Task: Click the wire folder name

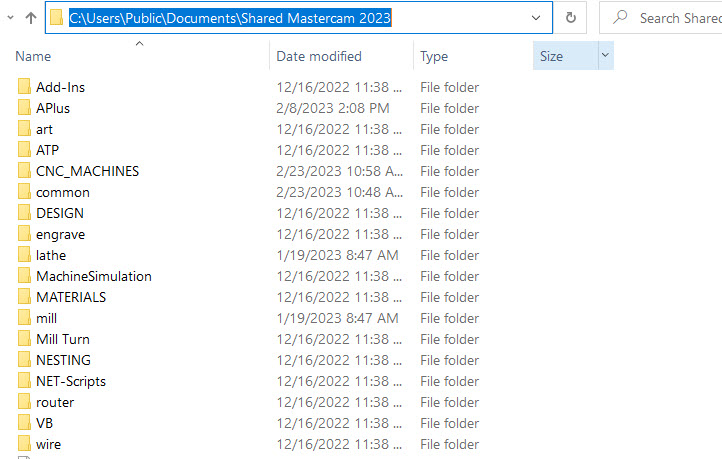Action: pyautogui.click(x=48, y=444)
